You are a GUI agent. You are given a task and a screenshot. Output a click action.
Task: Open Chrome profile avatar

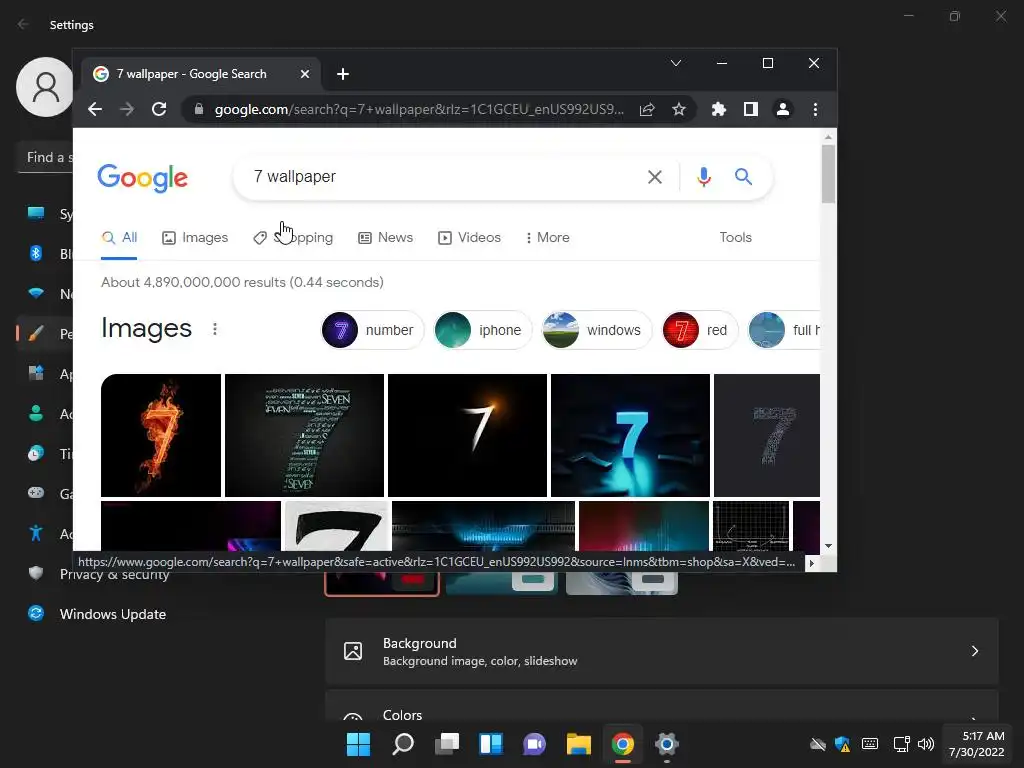tap(782, 109)
